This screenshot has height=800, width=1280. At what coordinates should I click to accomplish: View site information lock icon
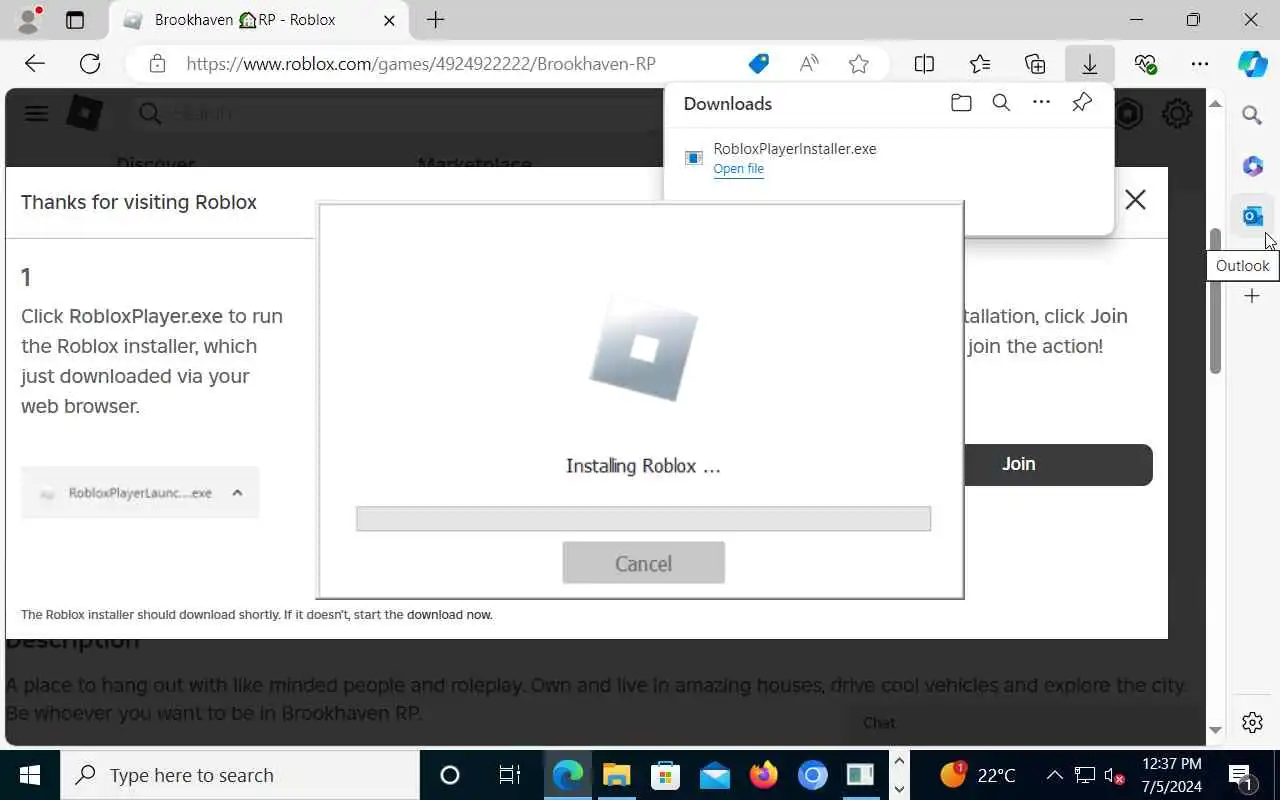(157, 64)
